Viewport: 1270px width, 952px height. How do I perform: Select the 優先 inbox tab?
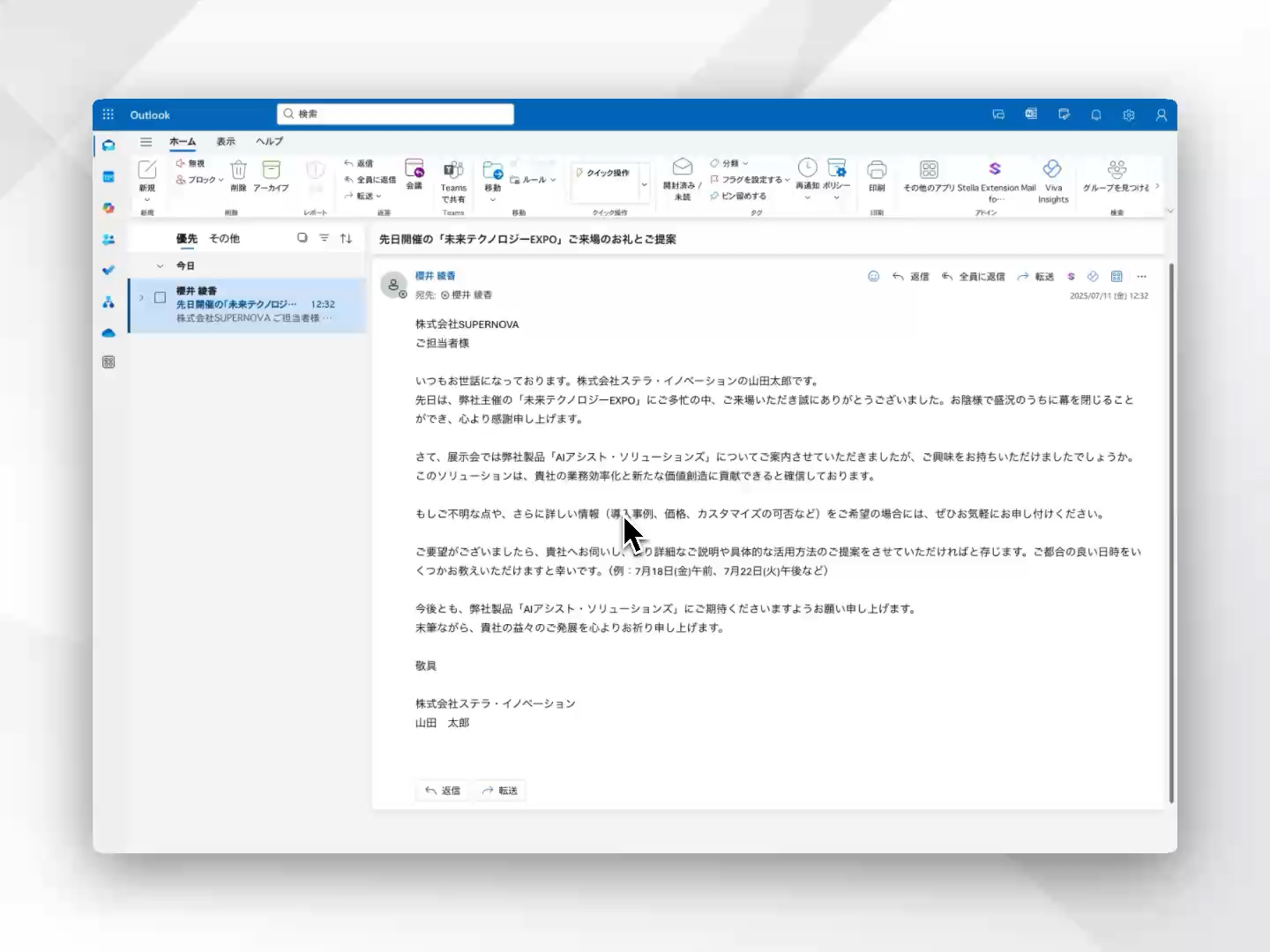click(186, 238)
